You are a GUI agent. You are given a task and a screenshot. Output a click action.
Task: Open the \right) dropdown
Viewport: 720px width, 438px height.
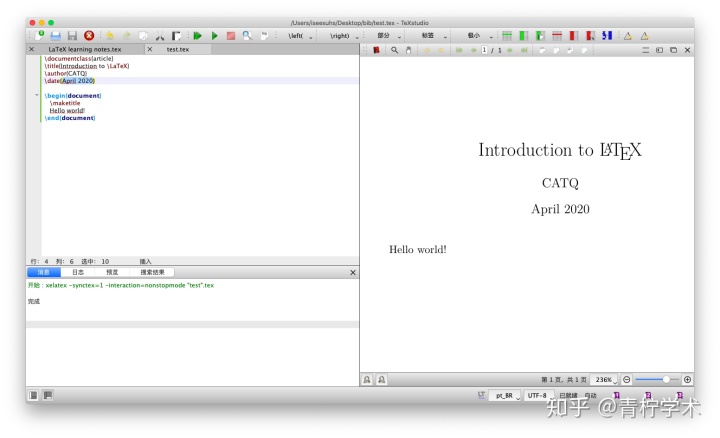pyautogui.click(x=344, y=36)
